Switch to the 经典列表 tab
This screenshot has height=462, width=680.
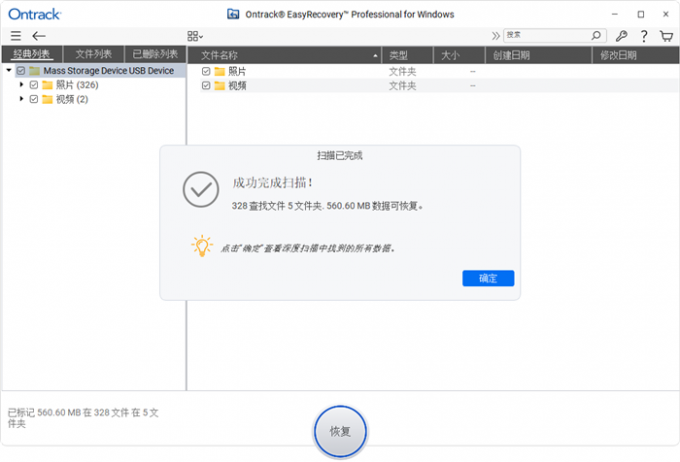[32, 54]
